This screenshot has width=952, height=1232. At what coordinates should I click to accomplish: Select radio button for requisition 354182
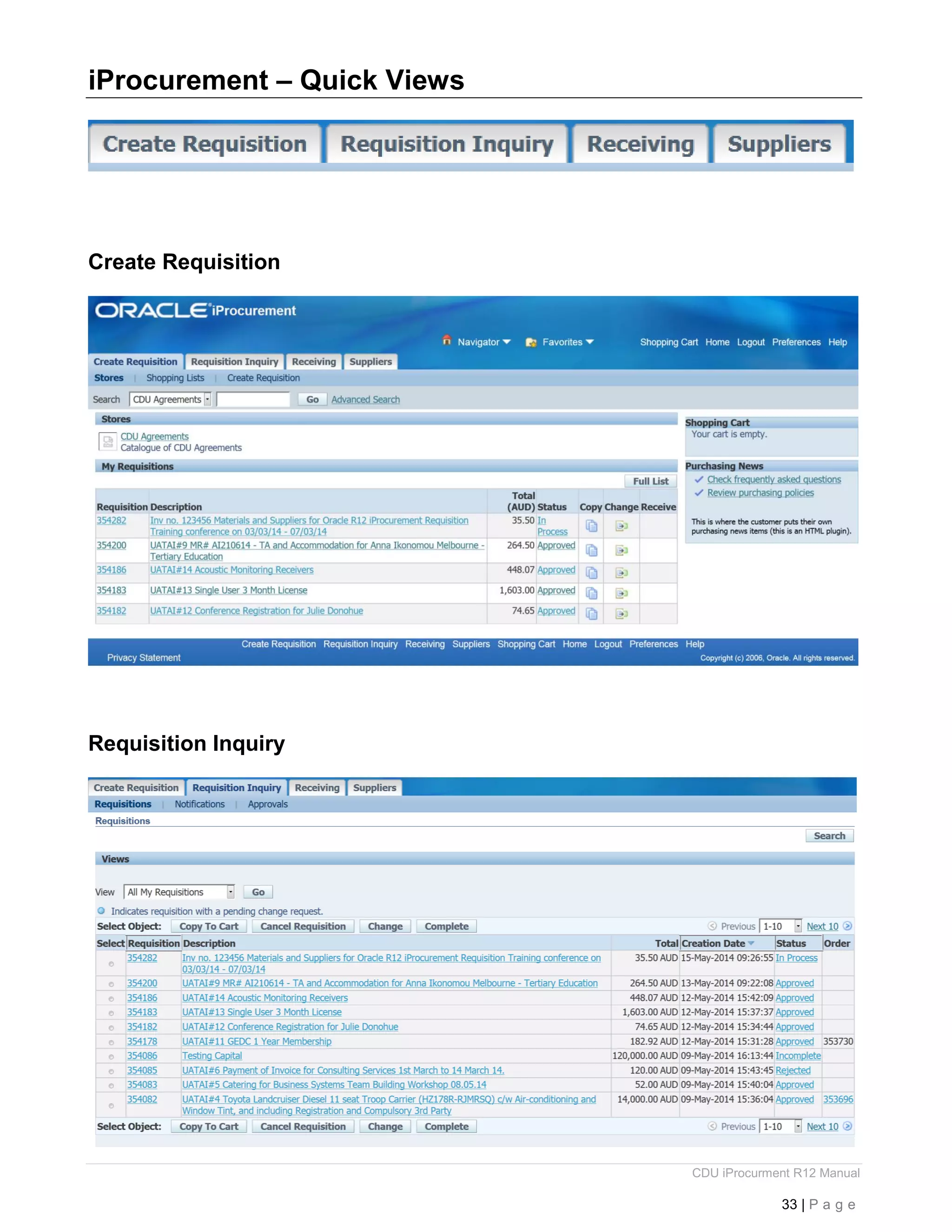(x=111, y=1028)
